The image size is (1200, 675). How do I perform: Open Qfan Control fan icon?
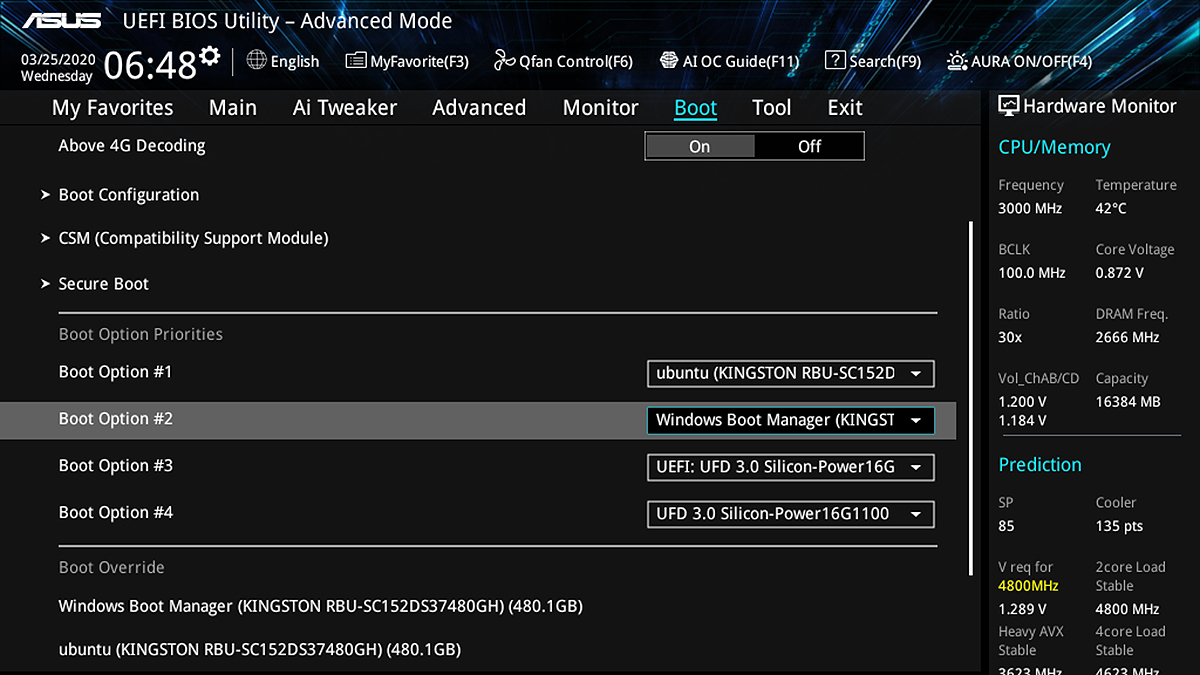pos(504,61)
